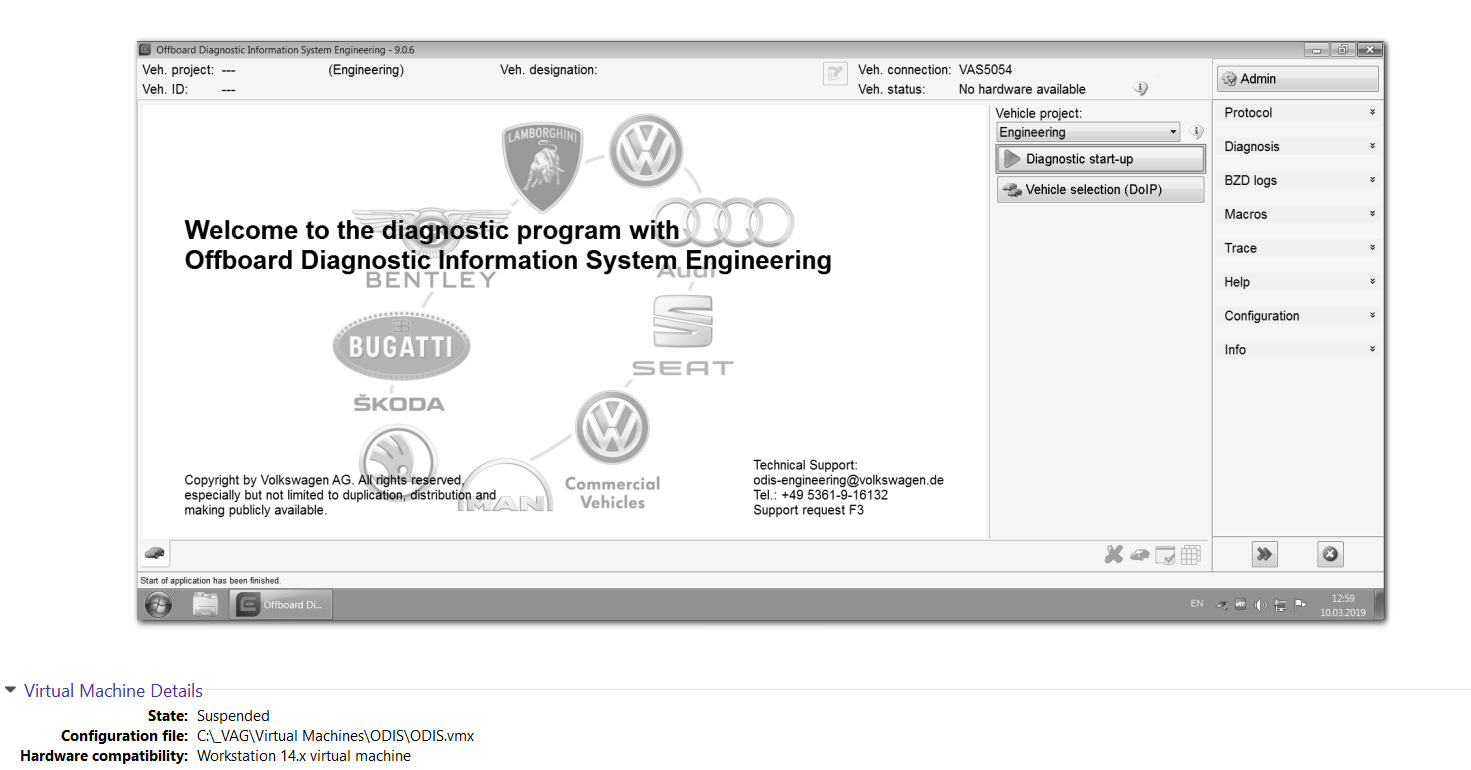
Task: Select the car tab icon at bottom left
Action: point(154,553)
